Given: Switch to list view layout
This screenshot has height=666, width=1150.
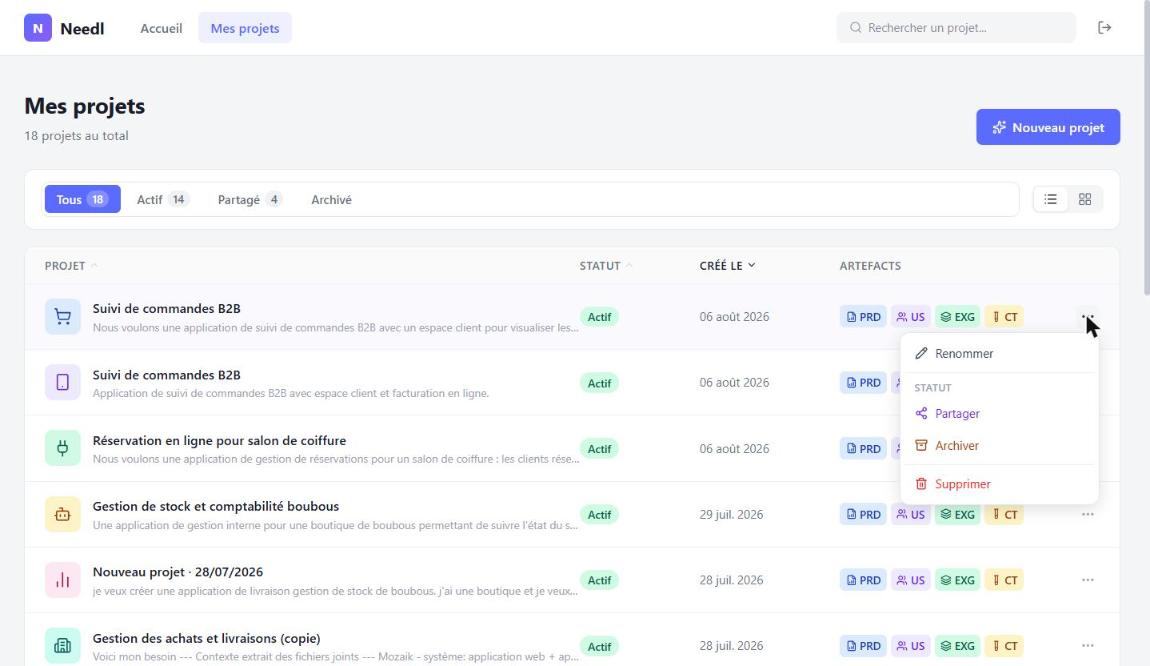Looking at the screenshot, I should [x=1050, y=200].
